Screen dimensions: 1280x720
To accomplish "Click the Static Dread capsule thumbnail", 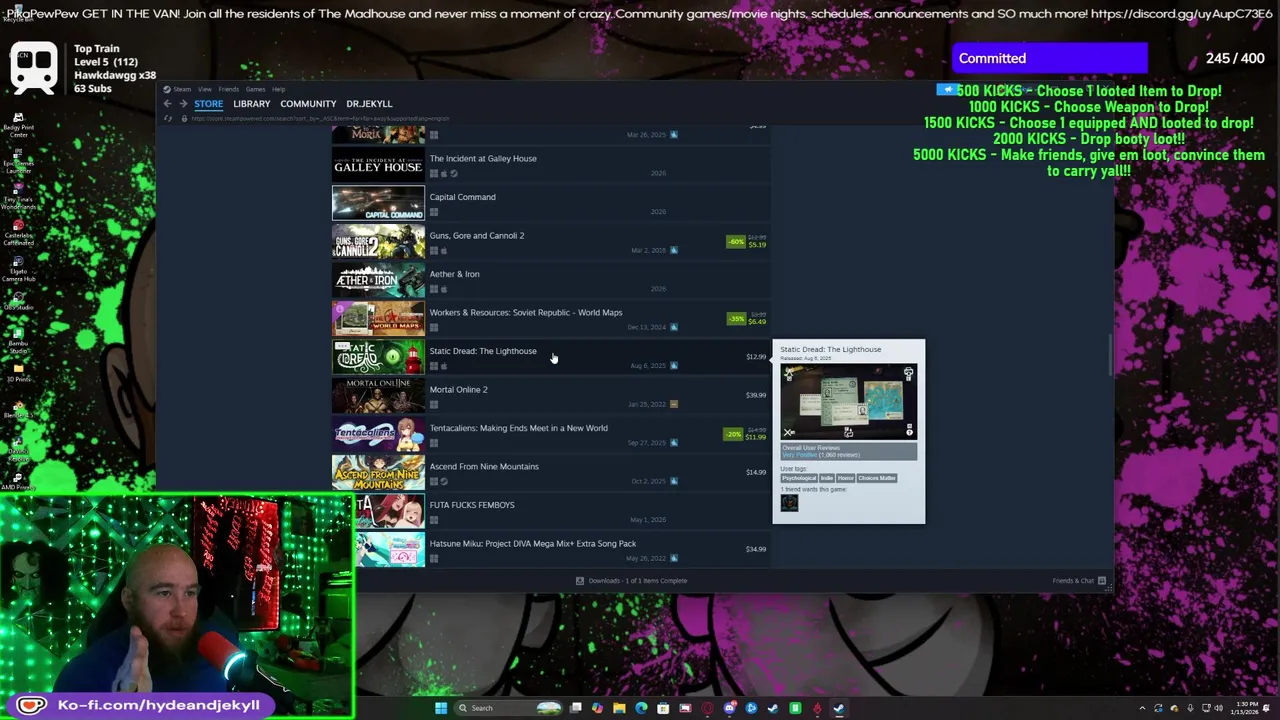I will (378, 357).
